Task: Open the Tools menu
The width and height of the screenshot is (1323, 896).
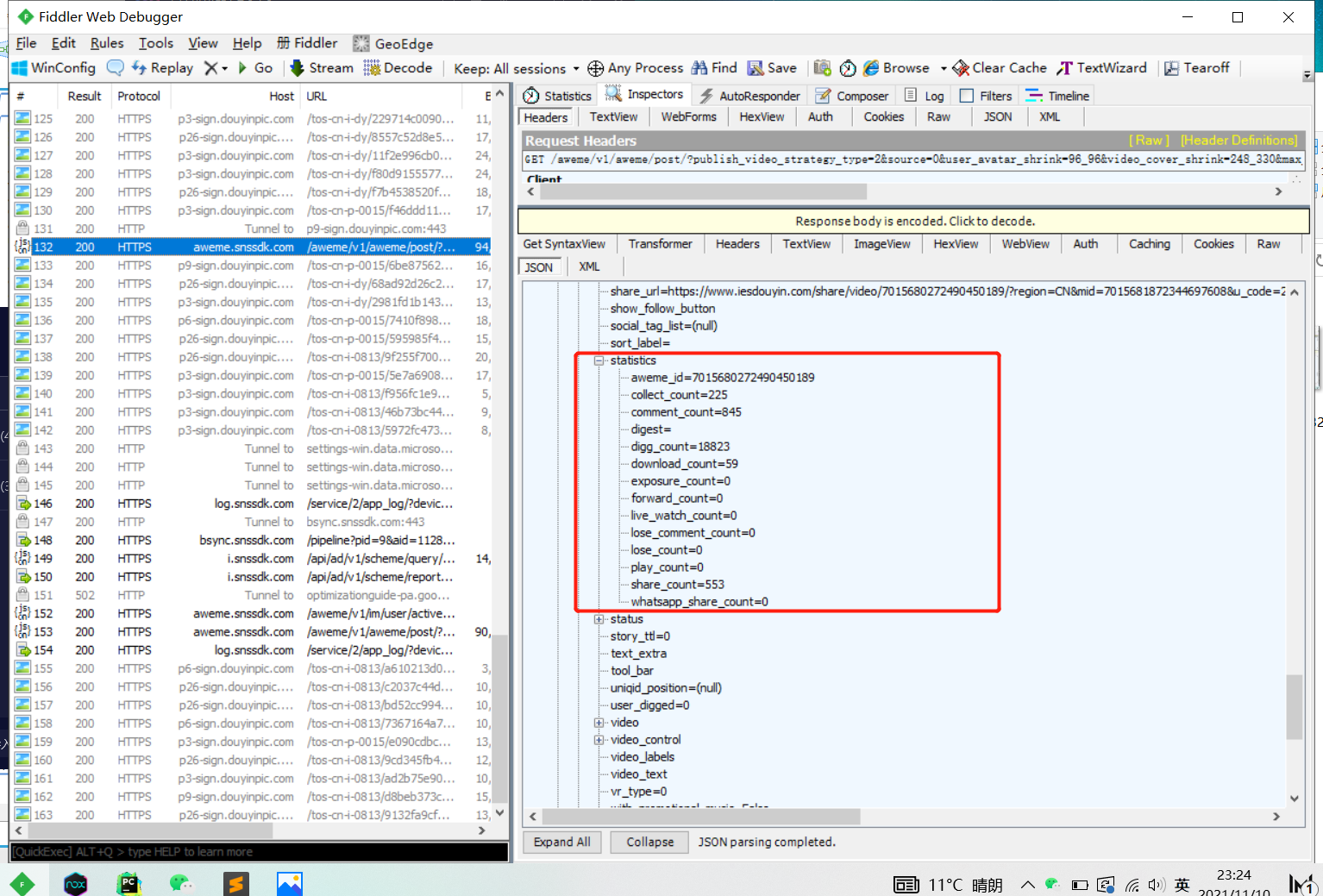Action: pos(156,43)
